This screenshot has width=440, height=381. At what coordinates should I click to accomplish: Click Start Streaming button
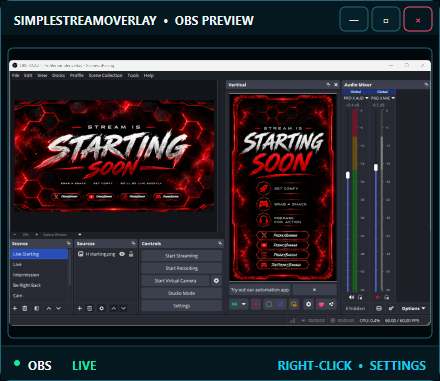(182, 256)
